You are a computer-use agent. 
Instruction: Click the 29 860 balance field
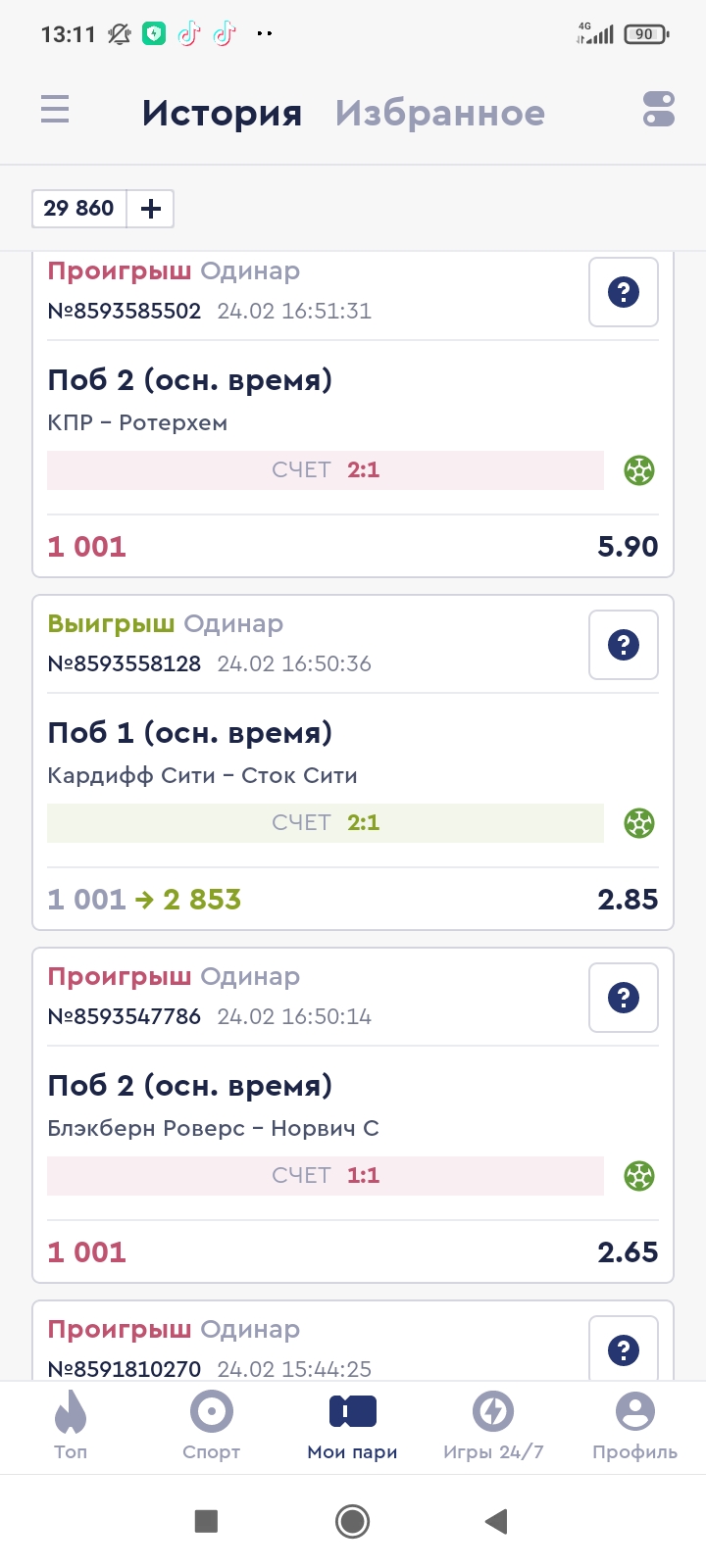(79, 209)
